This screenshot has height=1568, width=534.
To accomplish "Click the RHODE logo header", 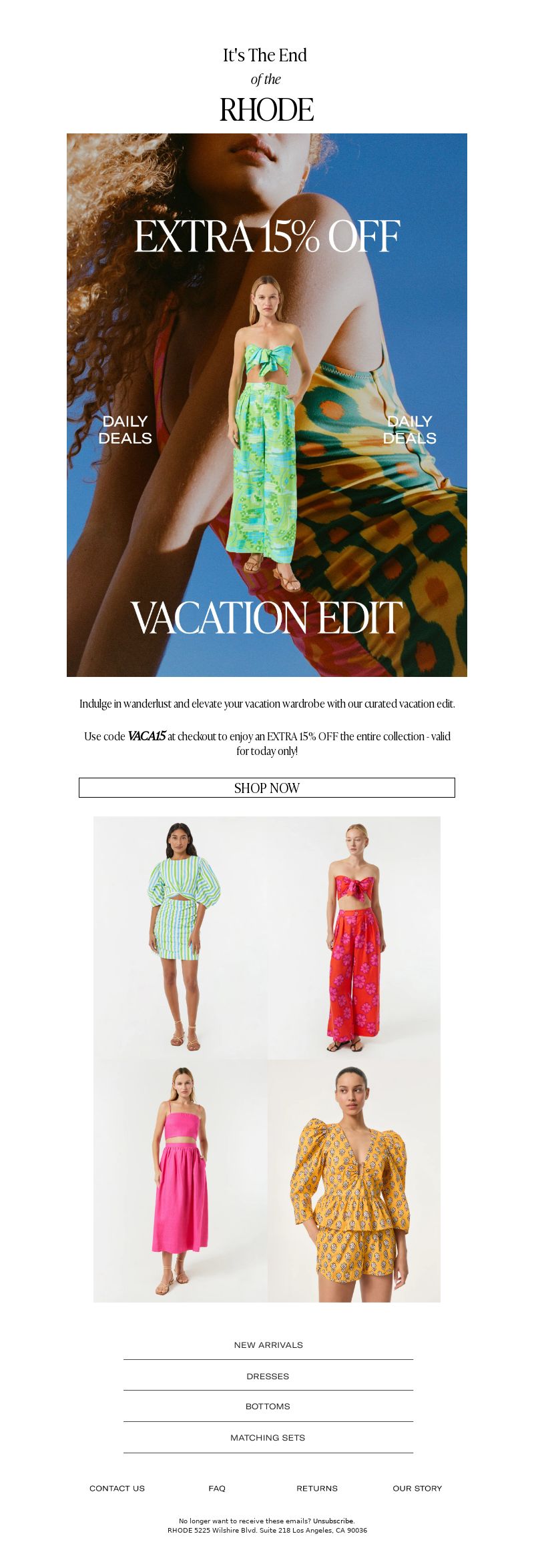I will coord(267,110).
